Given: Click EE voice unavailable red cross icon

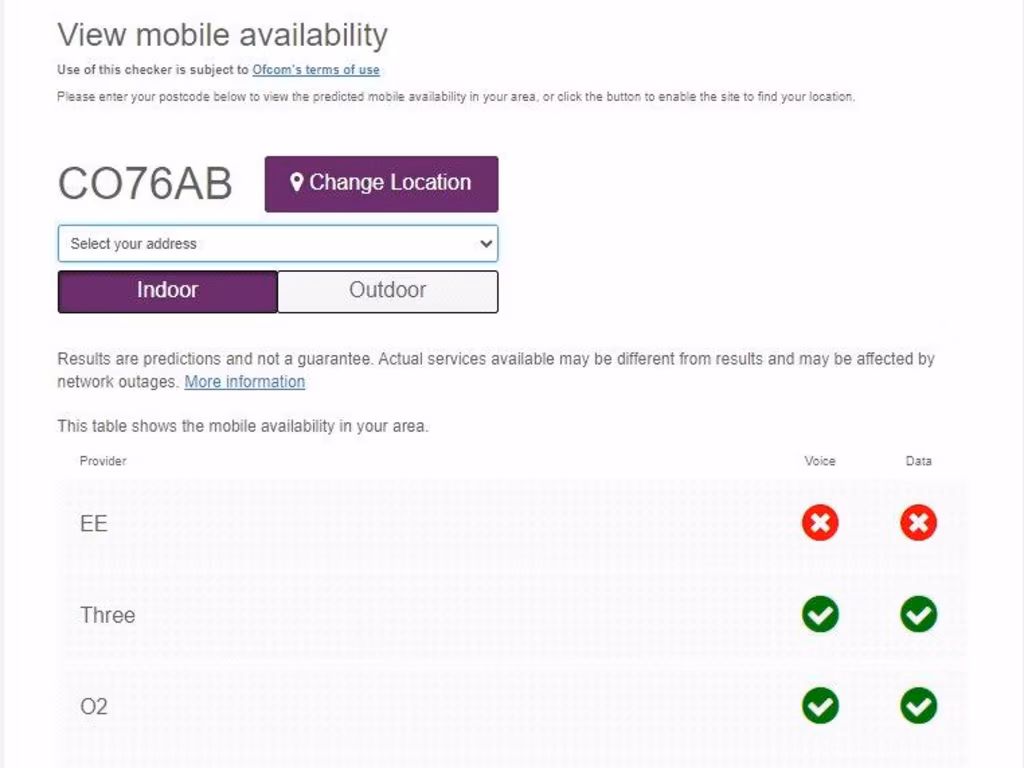Looking at the screenshot, I should [x=820, y=522].
